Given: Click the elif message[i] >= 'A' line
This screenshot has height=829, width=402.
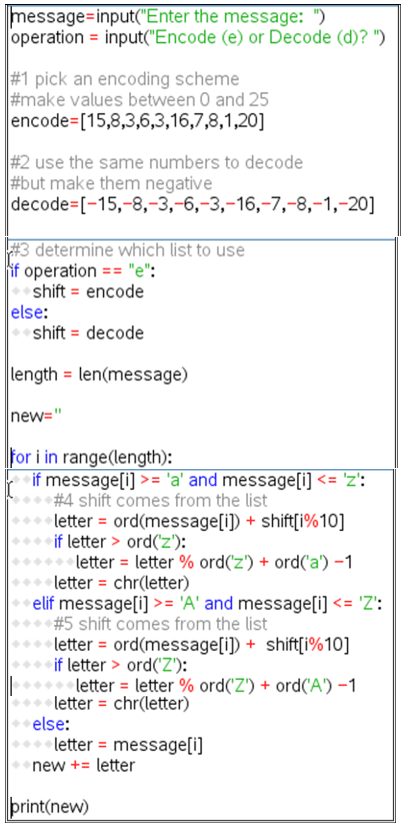Looking at the screenshot, I should 207,603.
